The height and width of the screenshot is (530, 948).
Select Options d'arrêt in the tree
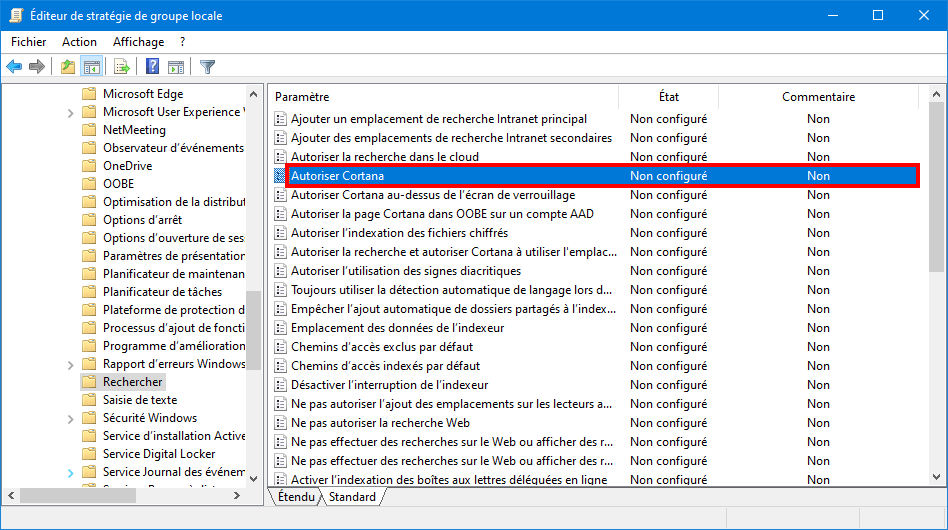coord(142,220)
